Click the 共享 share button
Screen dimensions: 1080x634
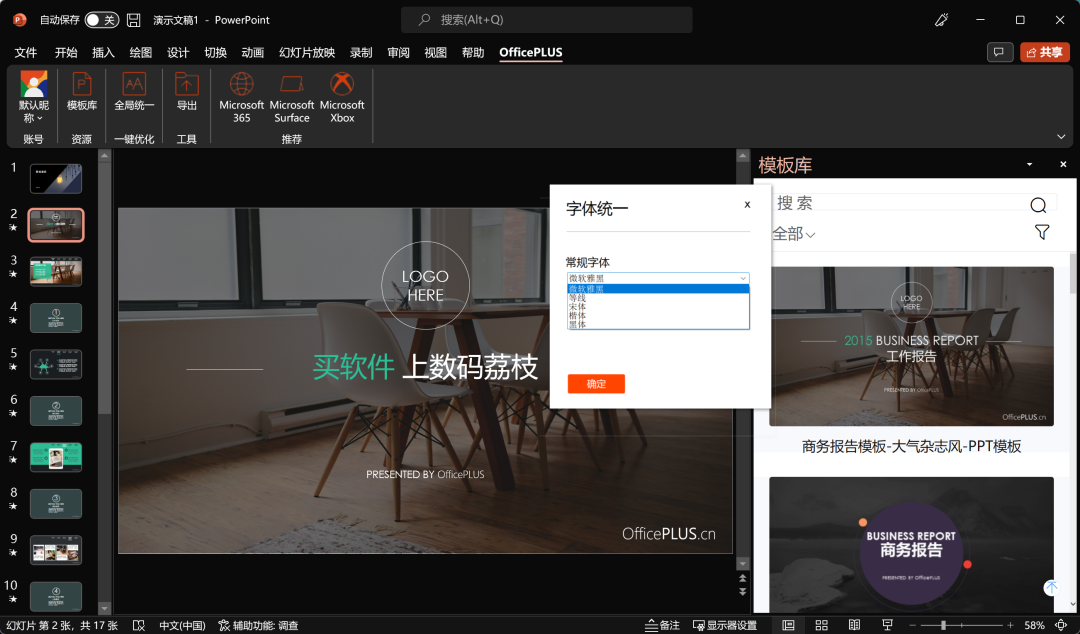click(1044, 52)
